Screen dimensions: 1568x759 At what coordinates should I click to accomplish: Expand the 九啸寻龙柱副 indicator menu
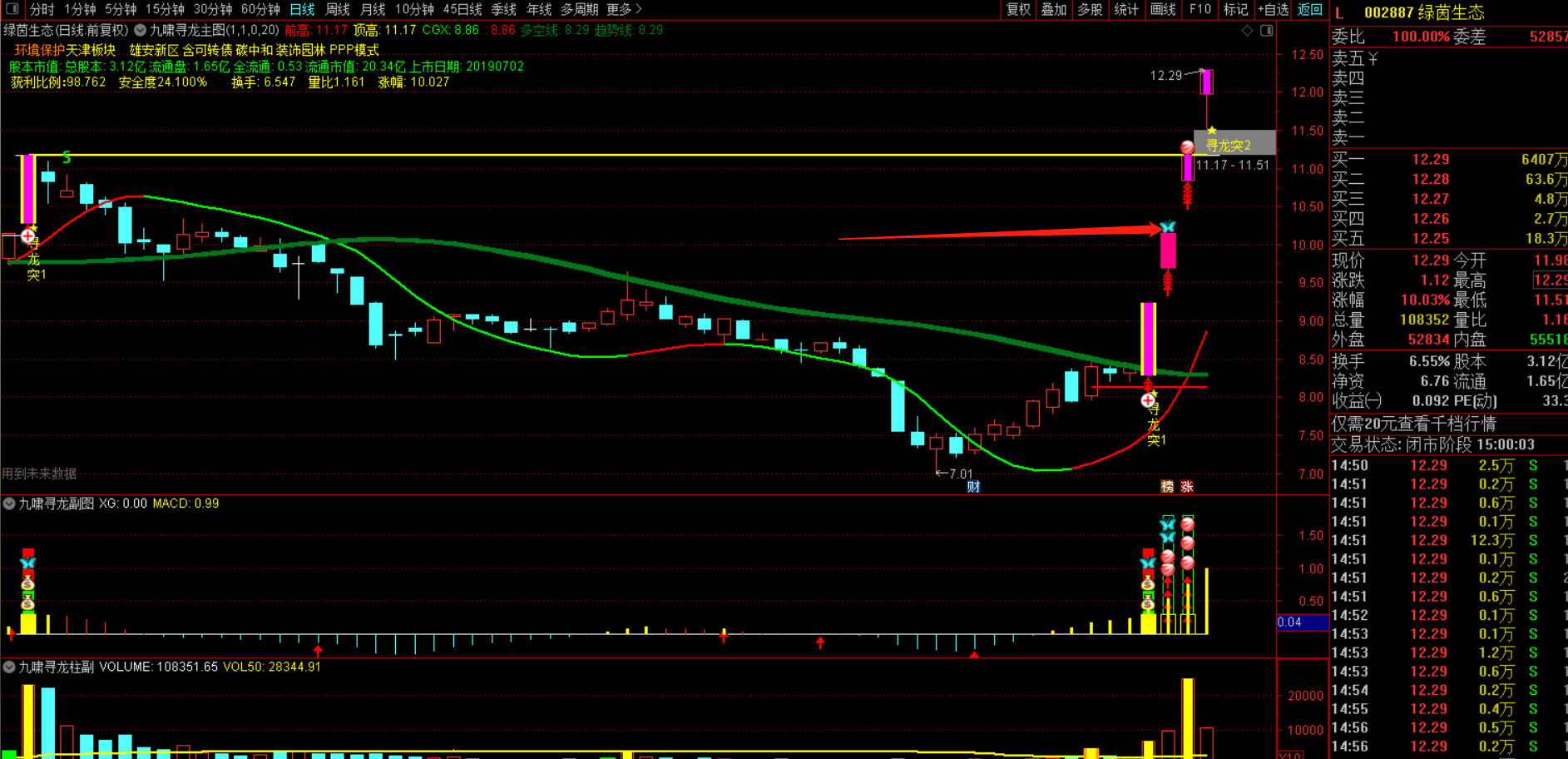point(9,667)
